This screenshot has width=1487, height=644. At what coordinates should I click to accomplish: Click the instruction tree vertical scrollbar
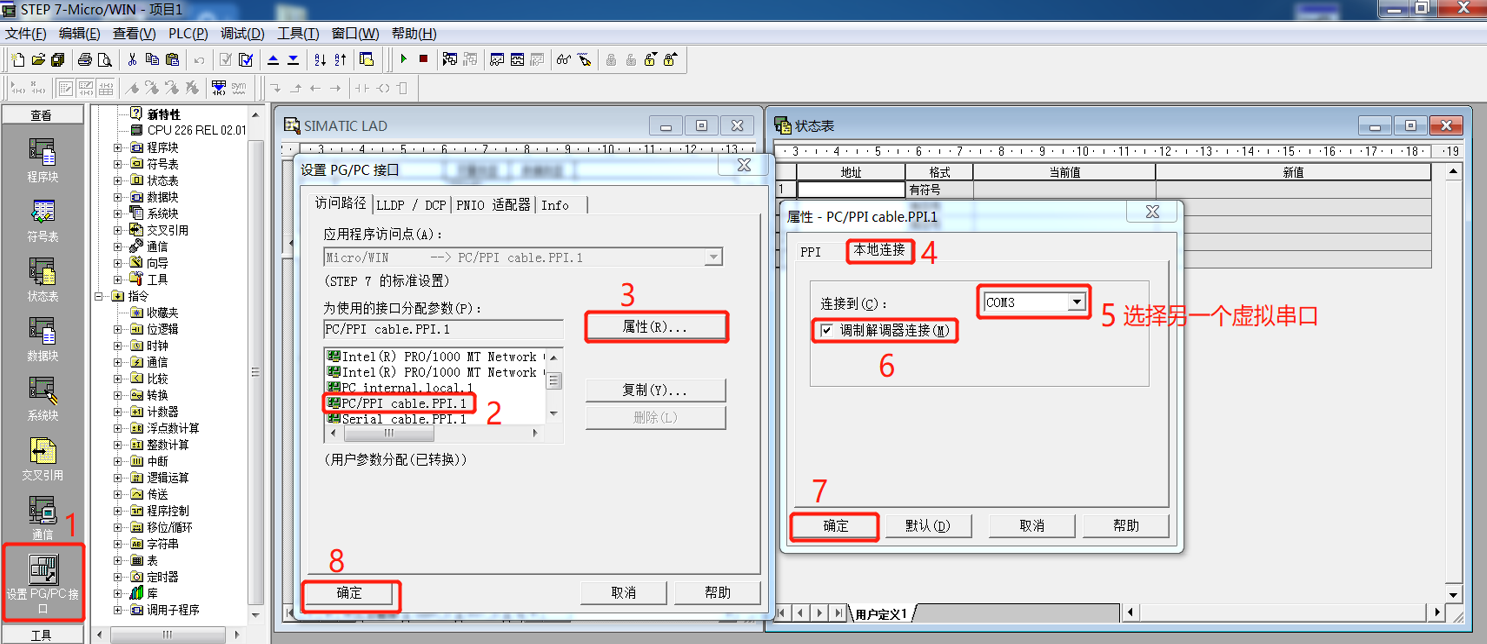[x=256, y=370]
